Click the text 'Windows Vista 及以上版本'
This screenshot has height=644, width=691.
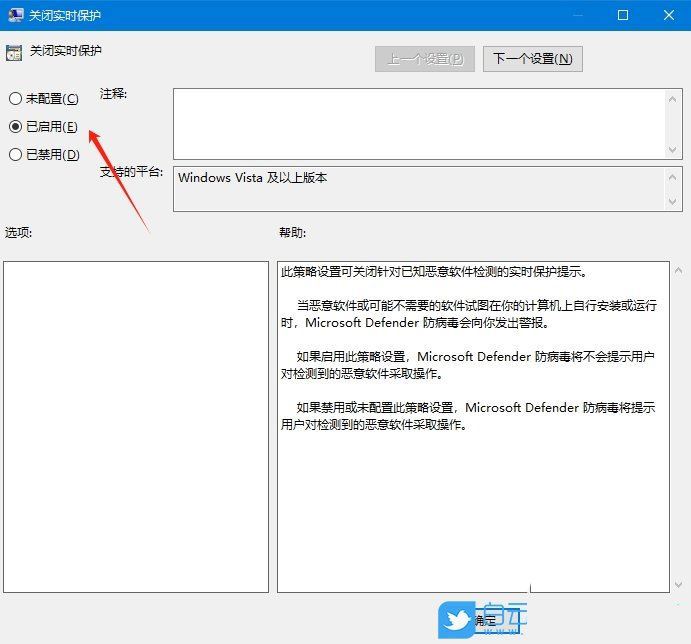click(x=253, y=178)
